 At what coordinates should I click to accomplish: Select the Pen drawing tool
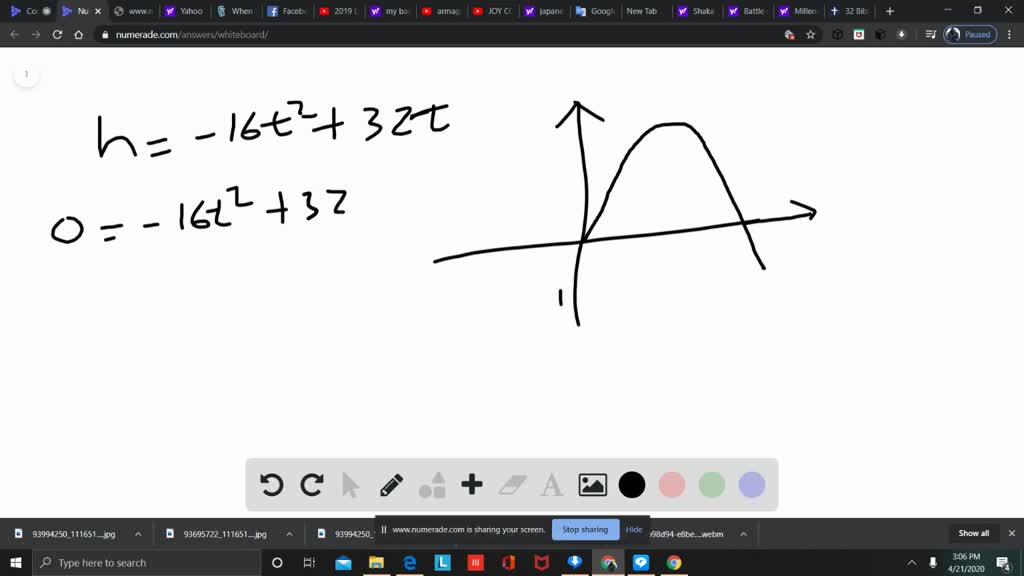(x=391, y=484)
